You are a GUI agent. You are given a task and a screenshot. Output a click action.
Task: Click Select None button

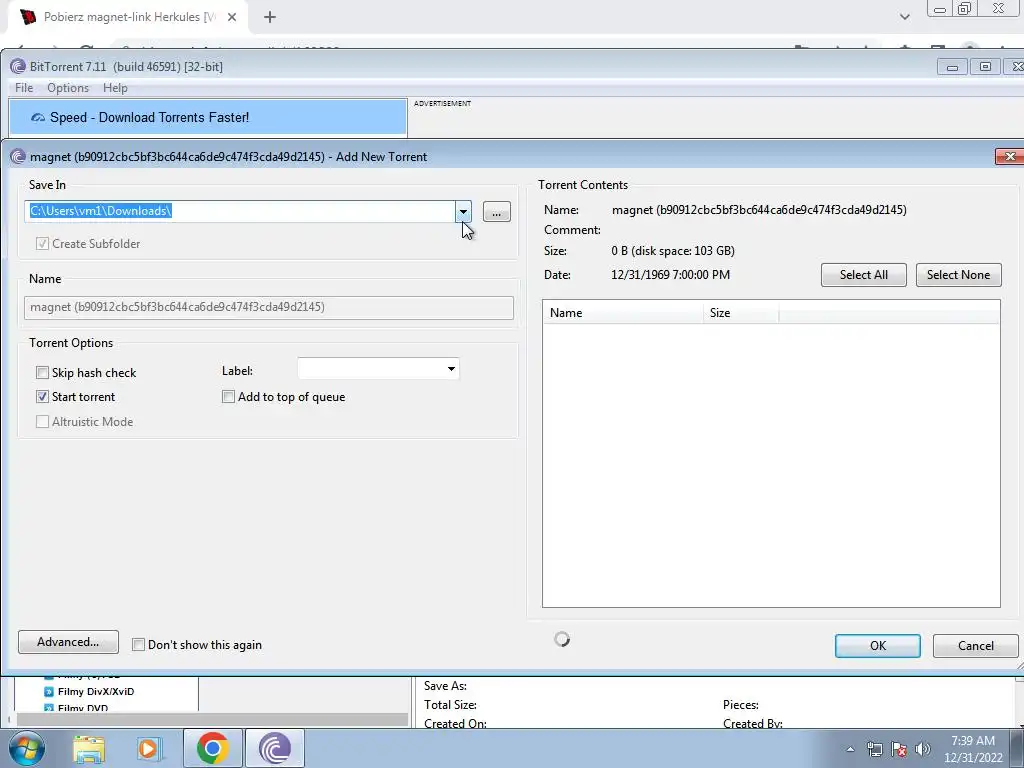958,275
